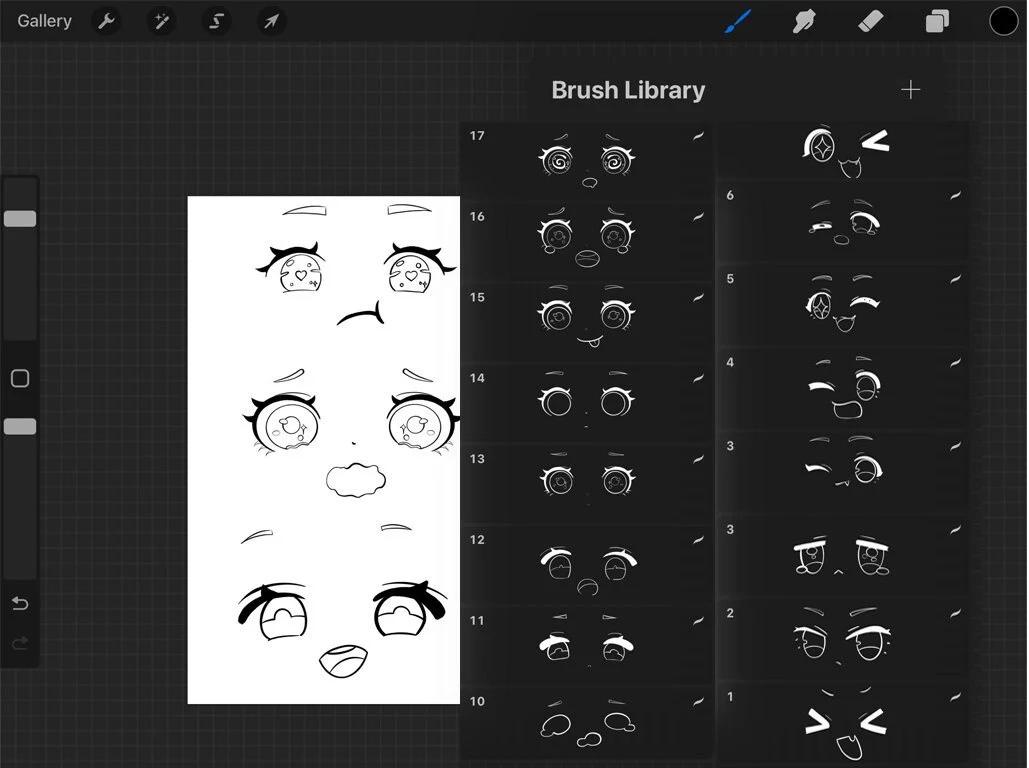Tap the stroke icon on brush 17
1029x768 pixels.
tap(698, 136)
